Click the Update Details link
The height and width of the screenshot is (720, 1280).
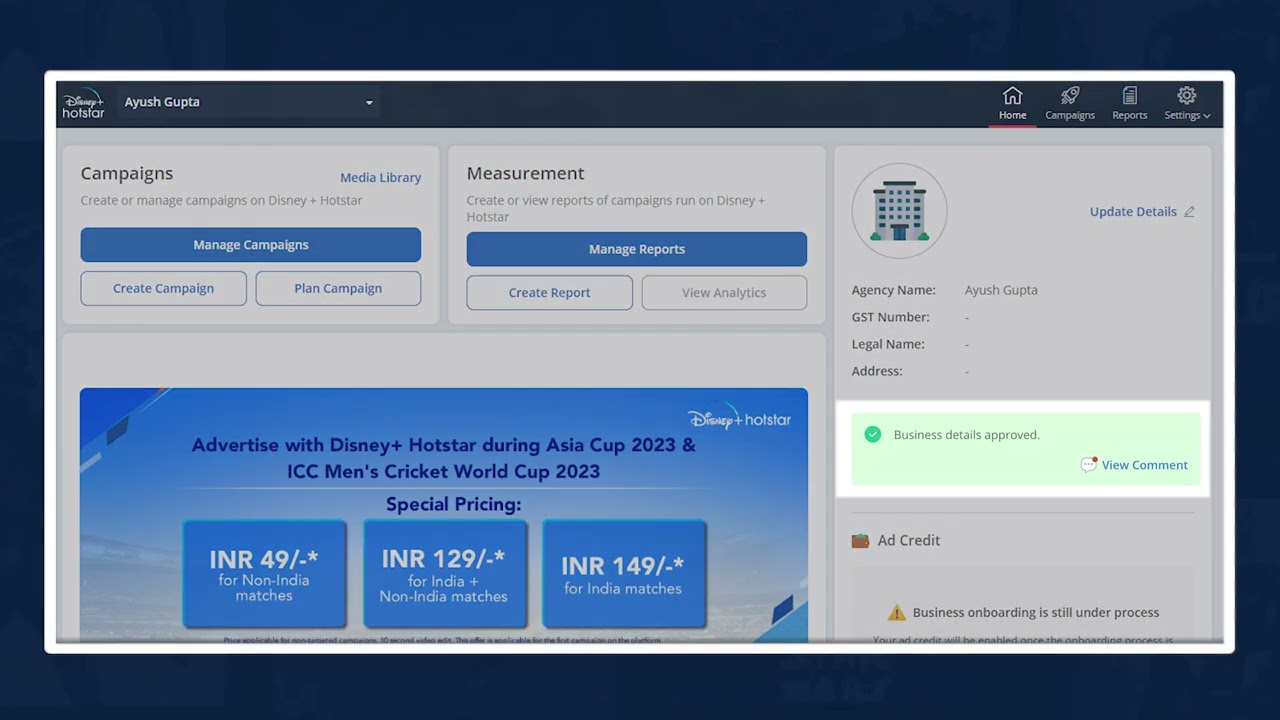[1133, 212]
